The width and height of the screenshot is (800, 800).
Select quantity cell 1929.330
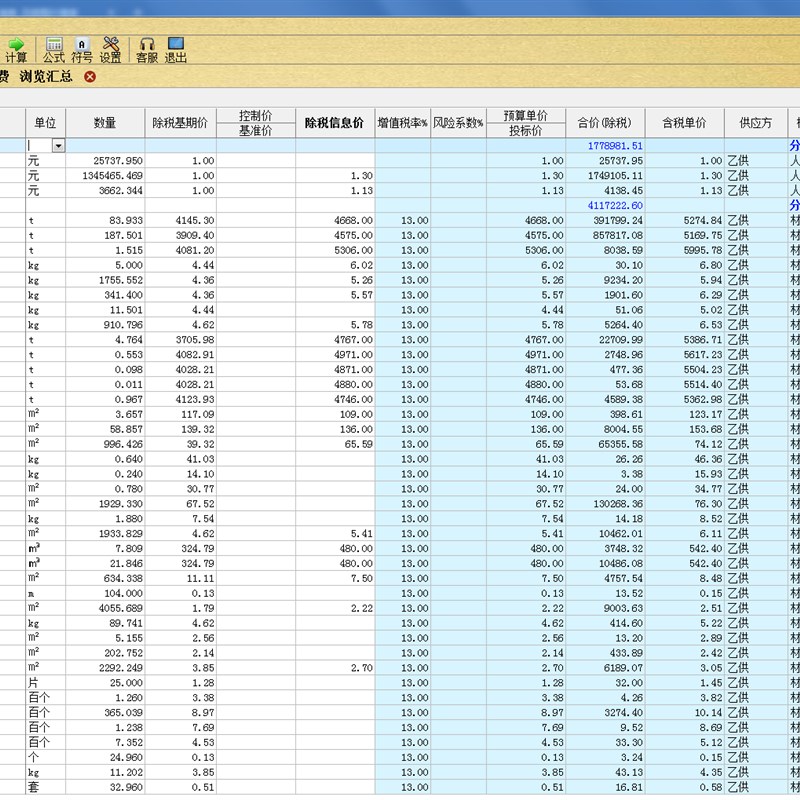point(105,504)
